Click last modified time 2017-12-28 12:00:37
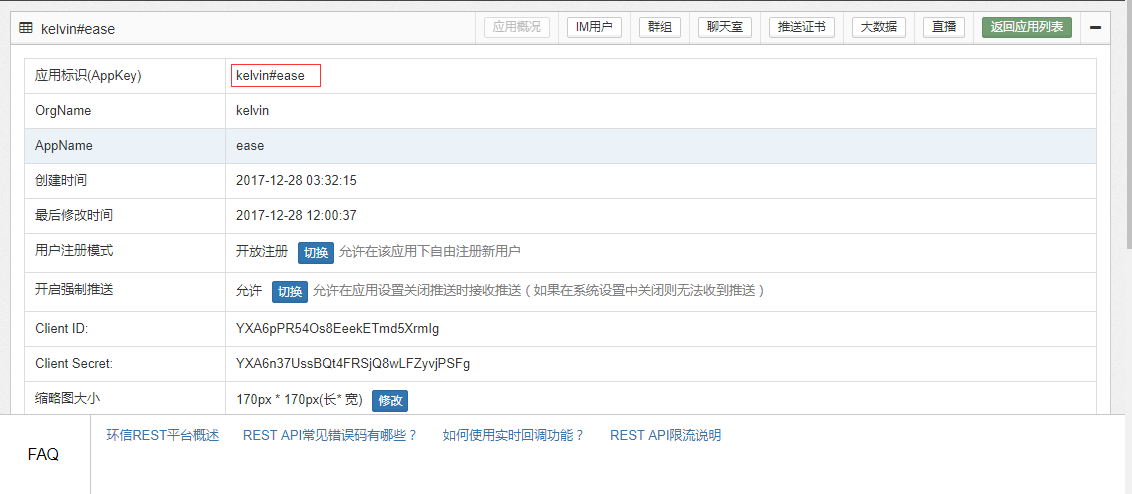1132x494 pixels. point(296,215)
